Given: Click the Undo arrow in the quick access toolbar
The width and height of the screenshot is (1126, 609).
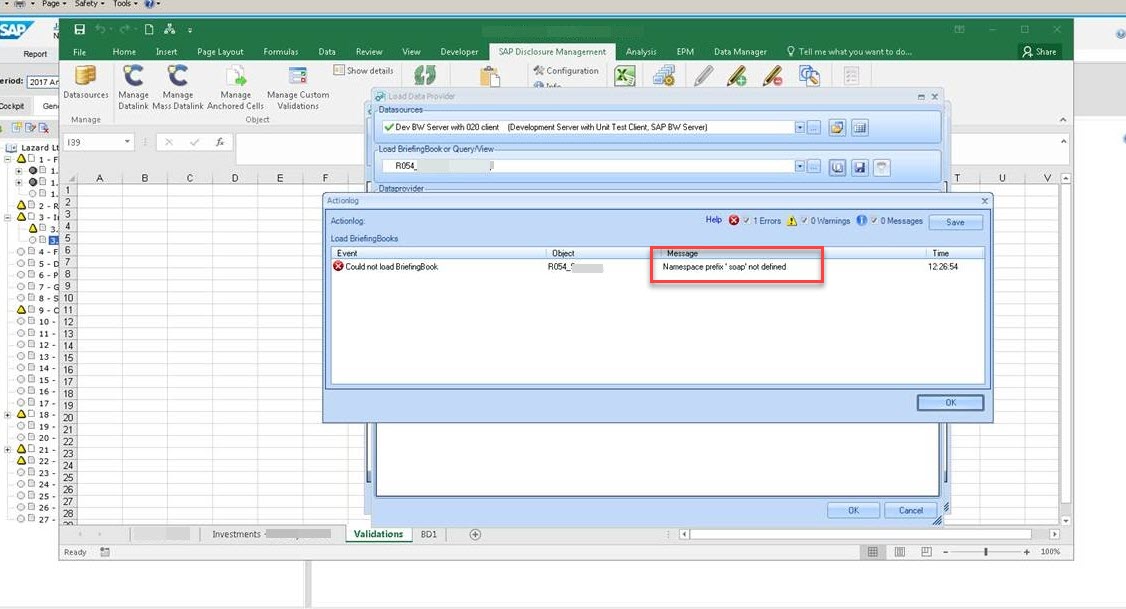Looking at the screenshot, I should (x=101, y=29).
